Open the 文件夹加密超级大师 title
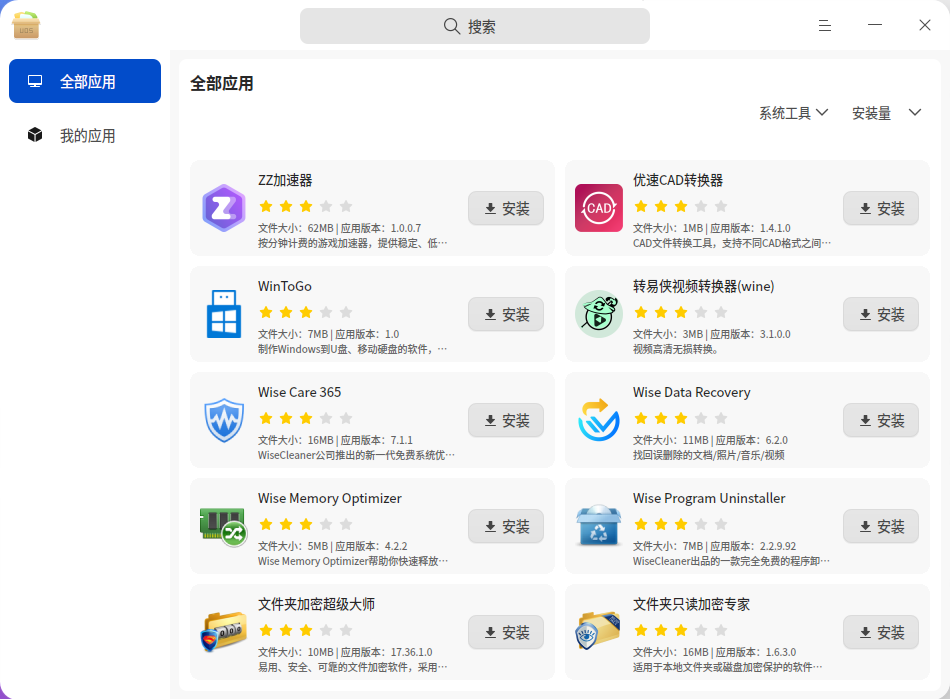 point(316,604)
